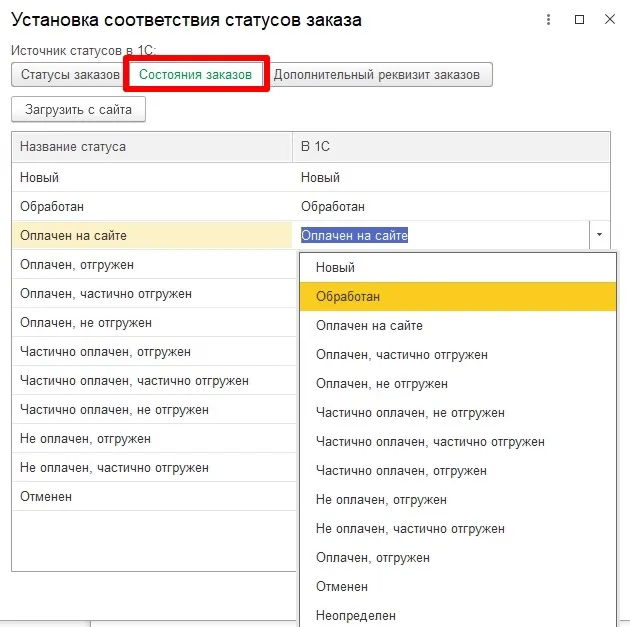Viewport: 630px width, 627px height.
Task: Choose Неопределен in the dropdown list
Action: (x=356, y=616)
